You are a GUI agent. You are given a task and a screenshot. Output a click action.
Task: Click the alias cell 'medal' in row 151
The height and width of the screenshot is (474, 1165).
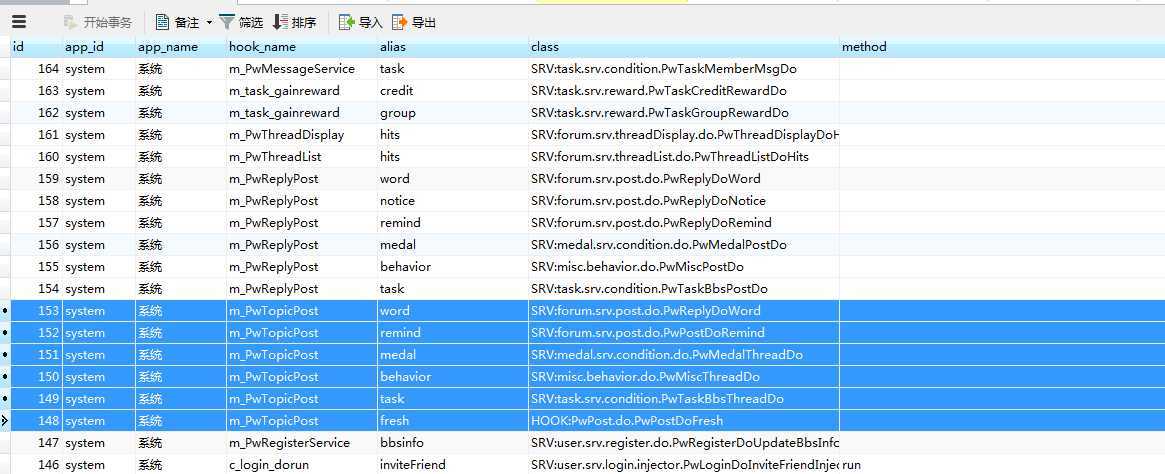coord(452,354)
